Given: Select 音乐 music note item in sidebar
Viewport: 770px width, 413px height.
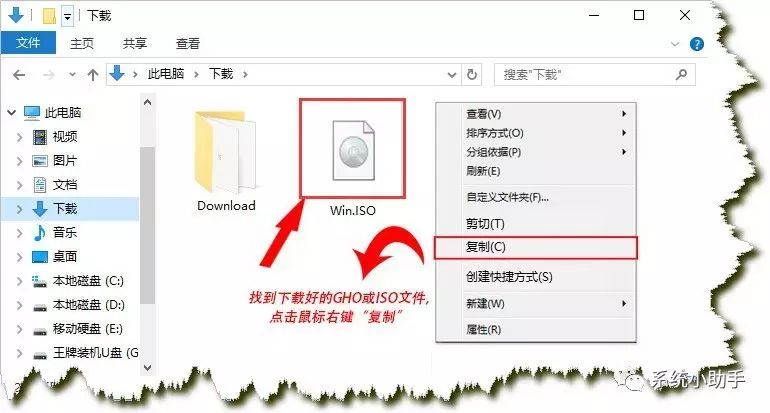Looking at the screenshot, I should (55, 232).
